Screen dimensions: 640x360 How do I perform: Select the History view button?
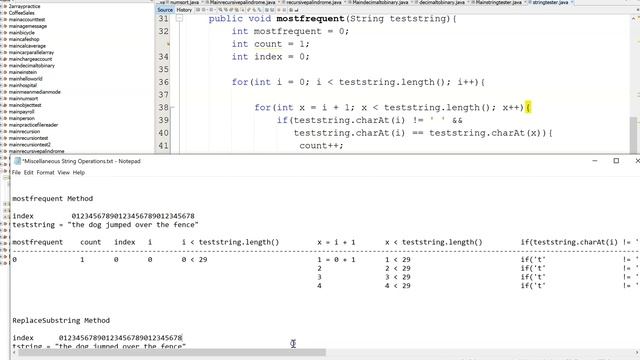tap(184, 10)
